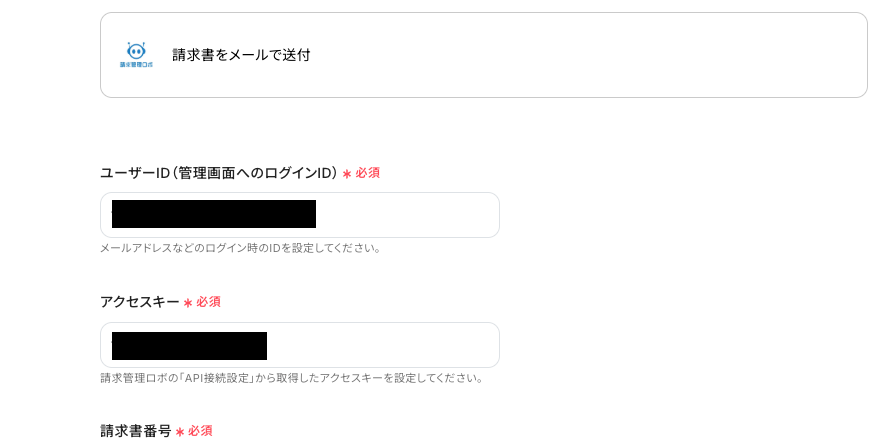Select the ユーザーID (管理画面へのログインID) label
Screen dimensions: 880x444
[x=218, y=173]
